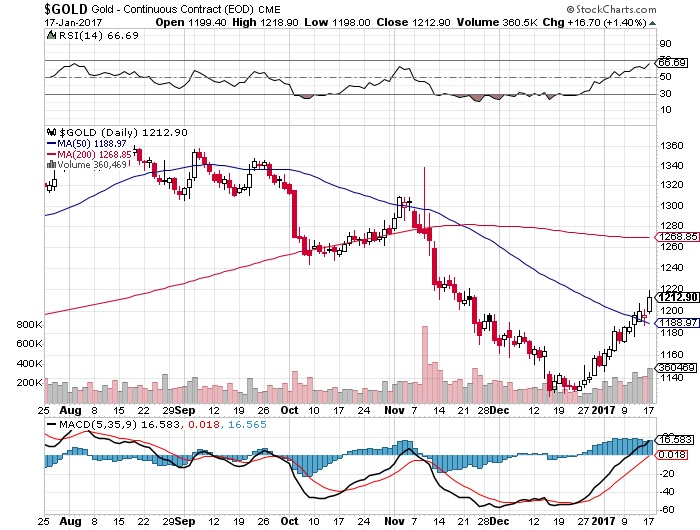Click the Open 1199.40 value
Viewport: 700px width, 530px height.
191,22
